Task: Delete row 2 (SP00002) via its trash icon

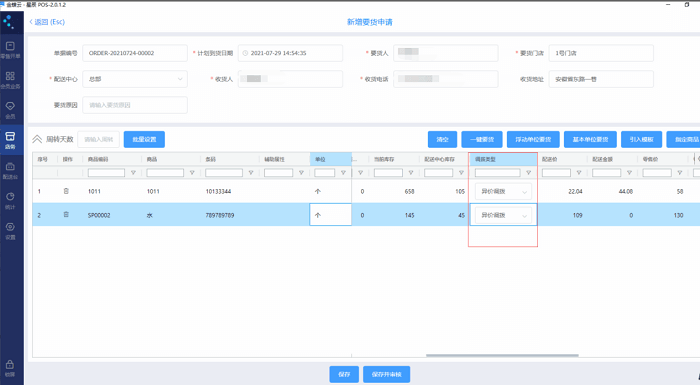Action: 66,215
